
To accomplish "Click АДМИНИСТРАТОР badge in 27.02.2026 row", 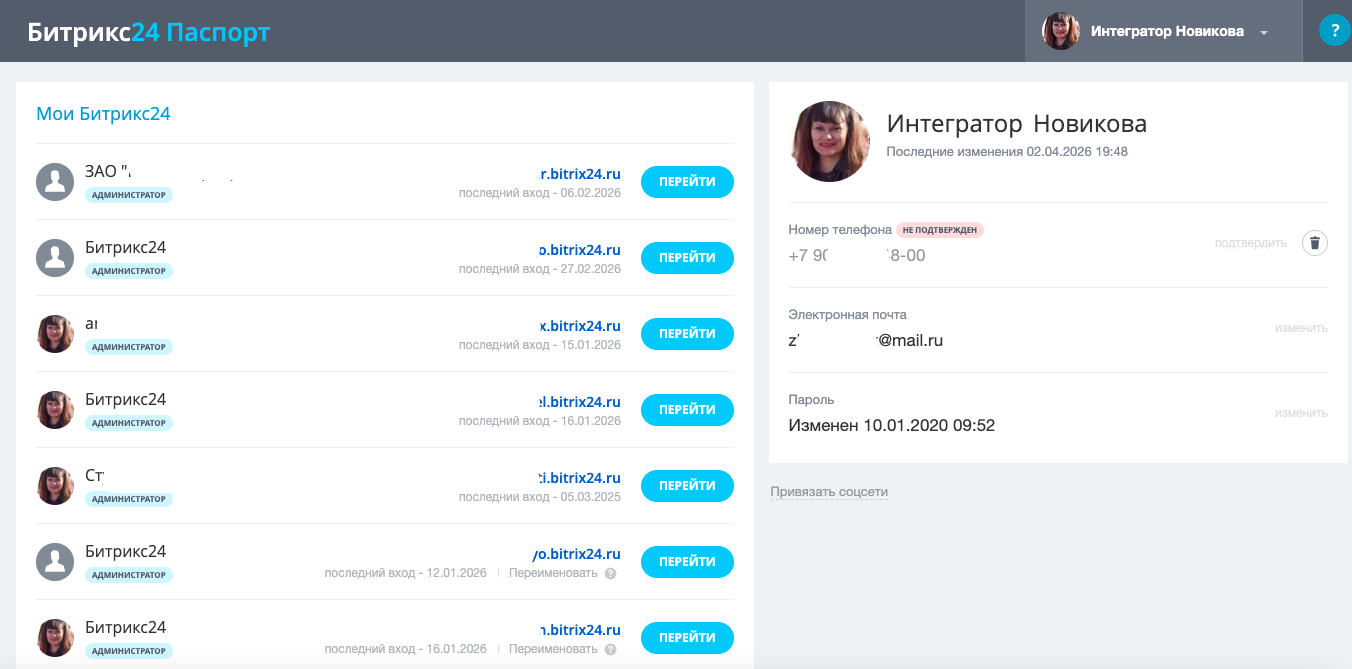I will (x=129, y=271).
